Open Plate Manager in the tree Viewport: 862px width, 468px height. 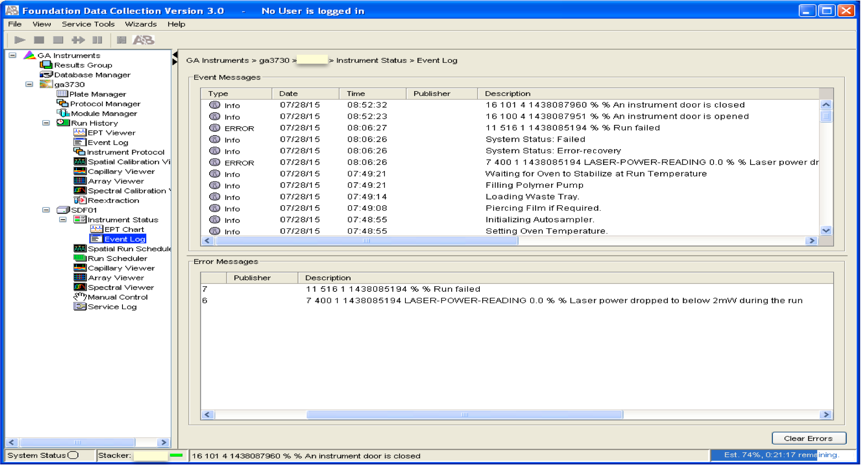[x=97, y=94]
